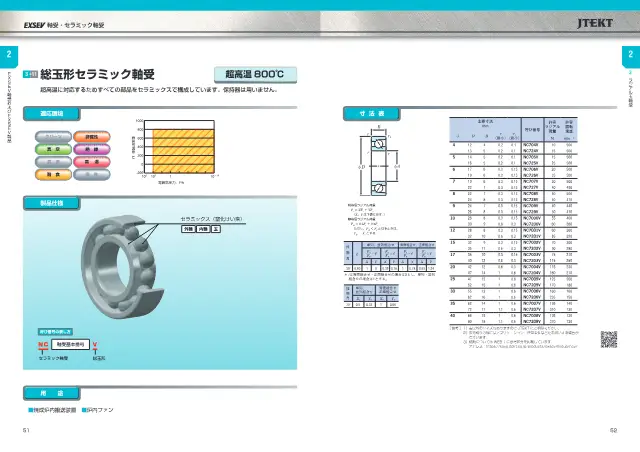Image resolution: width=640 pixels, height=452 pixels.
Task: Select the left cyan chapter tab '2'
Action: (9, 56)
